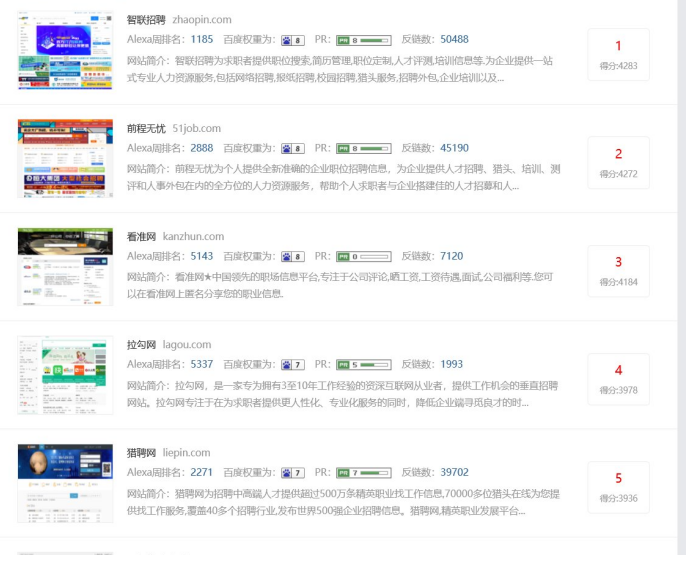Click Alexa weekly rank 1185
Viewport: 689px width, 563px height.
pos(202,40)
